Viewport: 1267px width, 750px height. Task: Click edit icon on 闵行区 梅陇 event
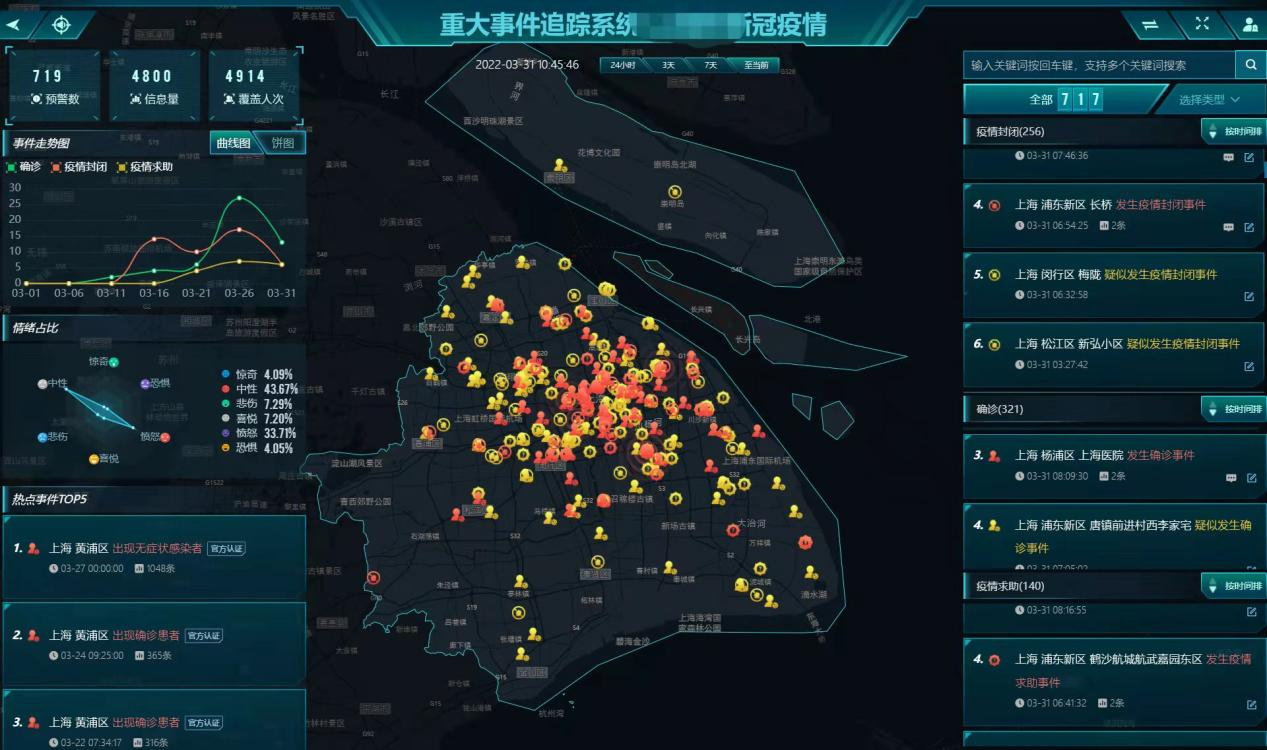pyautogui.click(x=1249, y=296)
